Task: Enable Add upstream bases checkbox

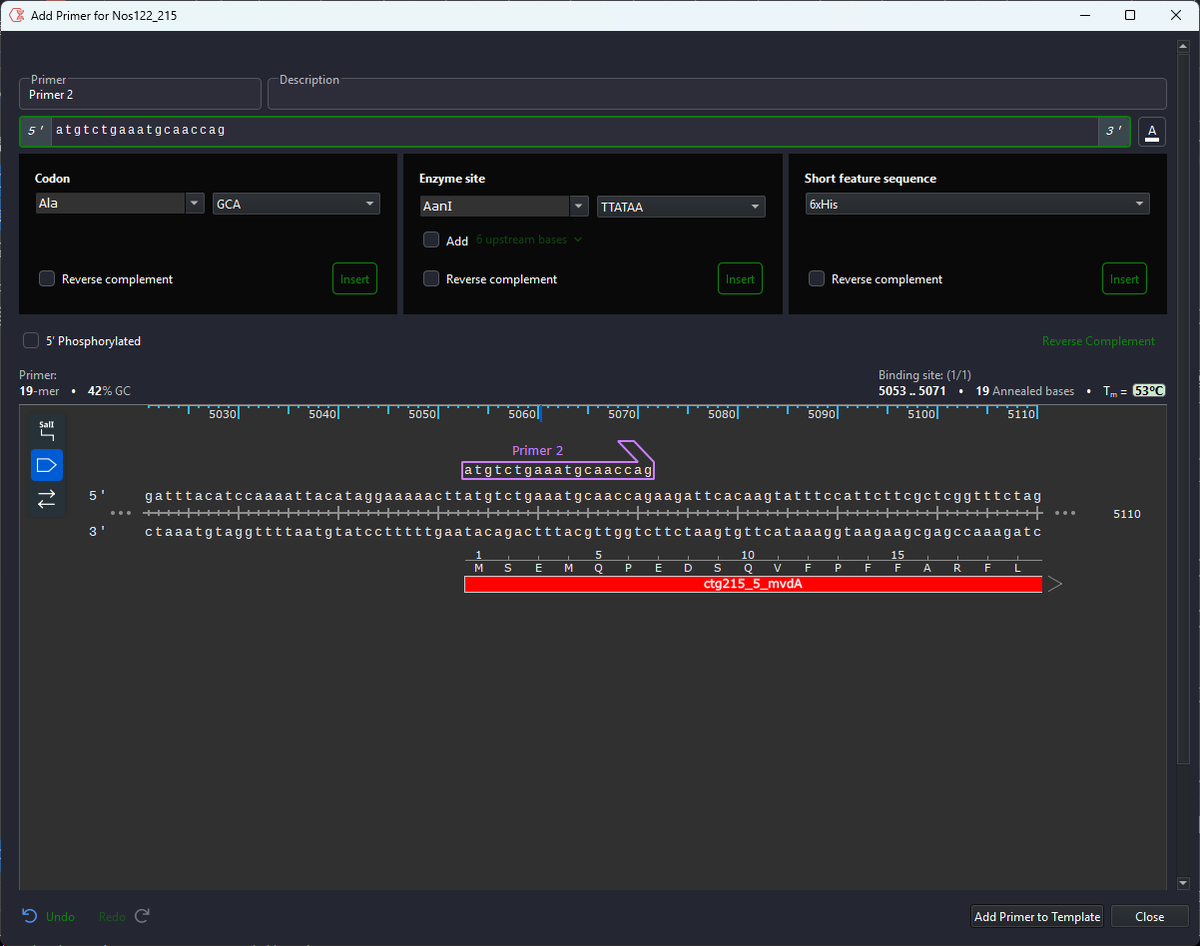Action: [431, 240]
